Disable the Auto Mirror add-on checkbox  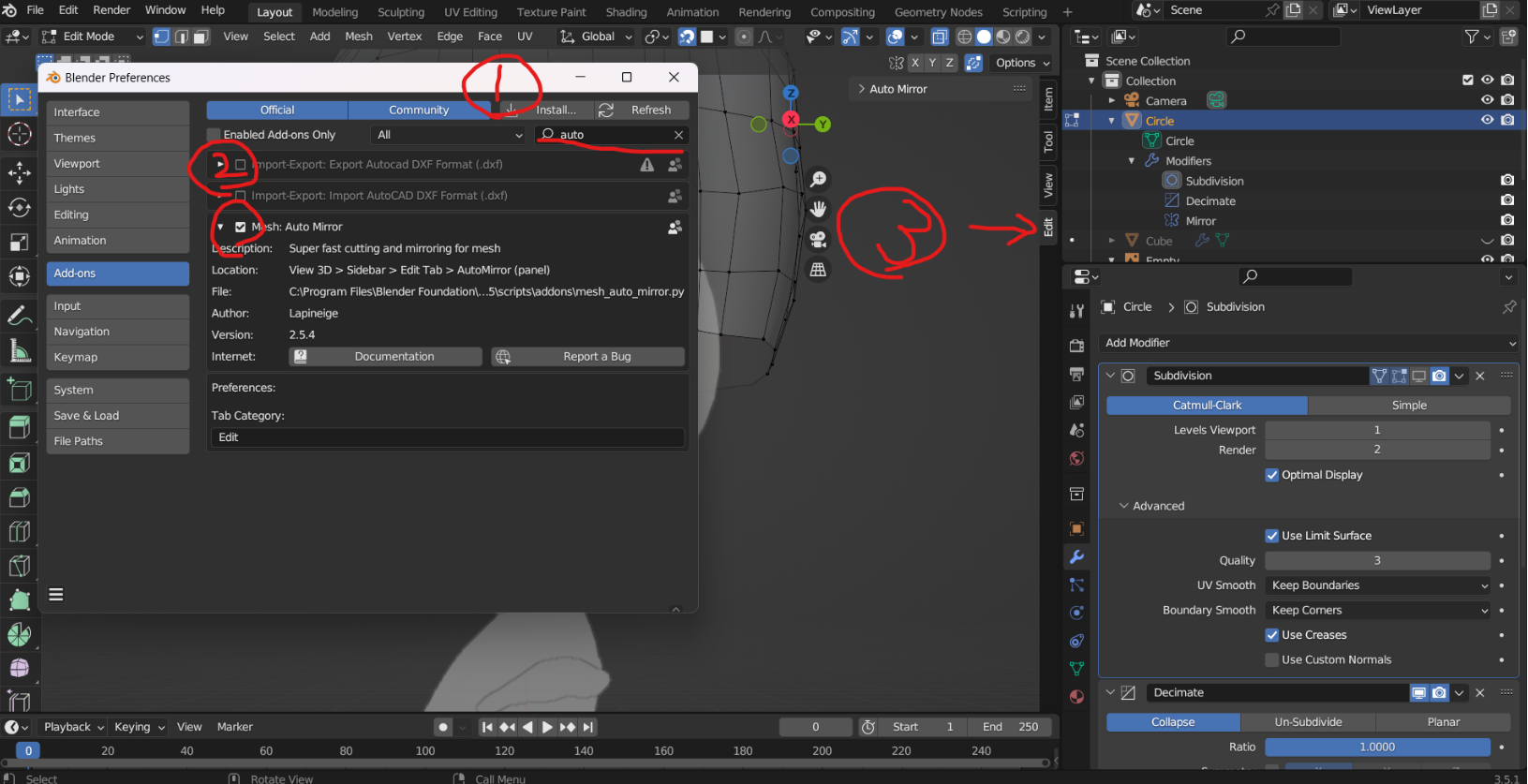(x=241, y=227)
